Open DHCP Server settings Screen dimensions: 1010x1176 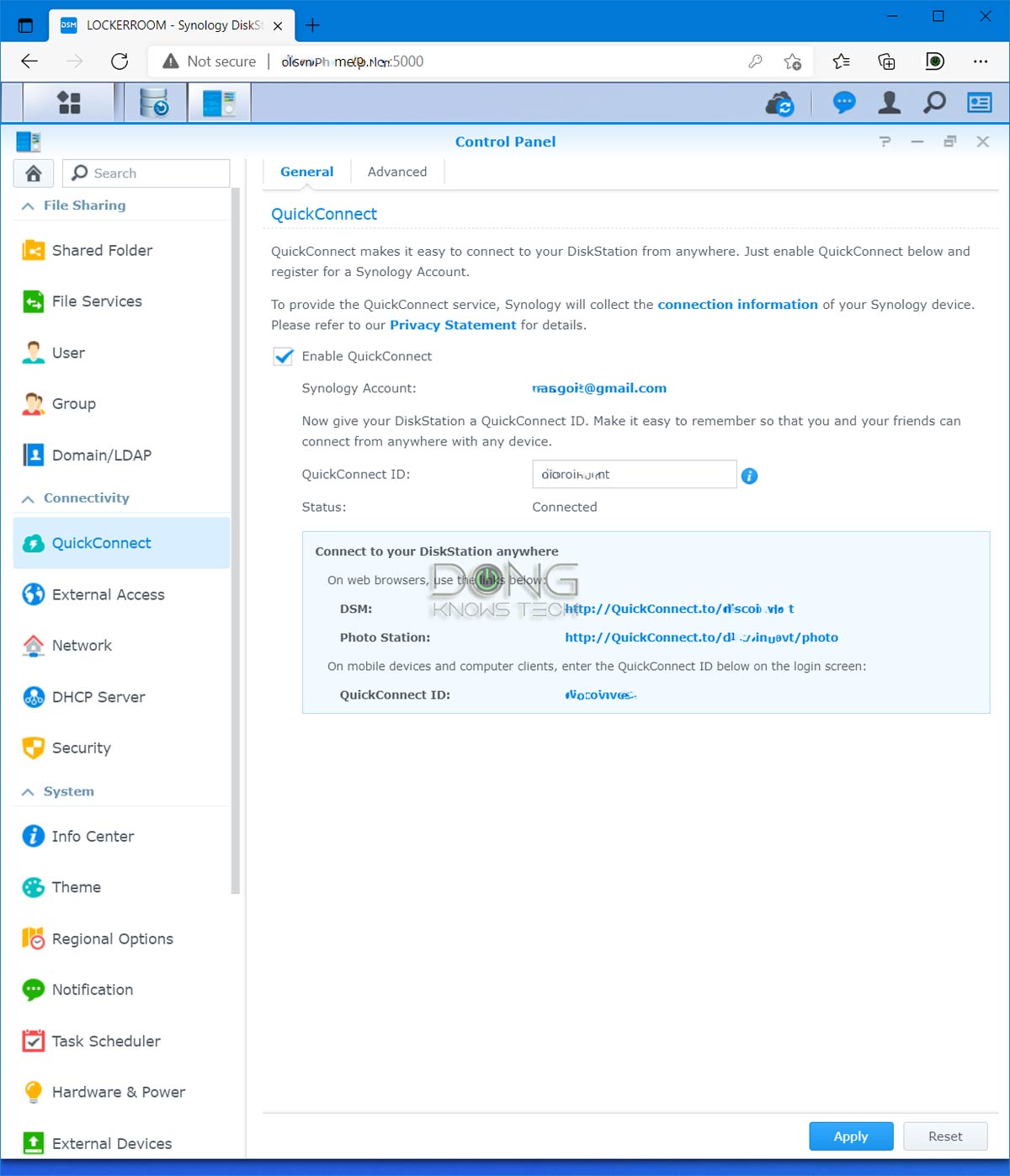click(x=121, y=697)
